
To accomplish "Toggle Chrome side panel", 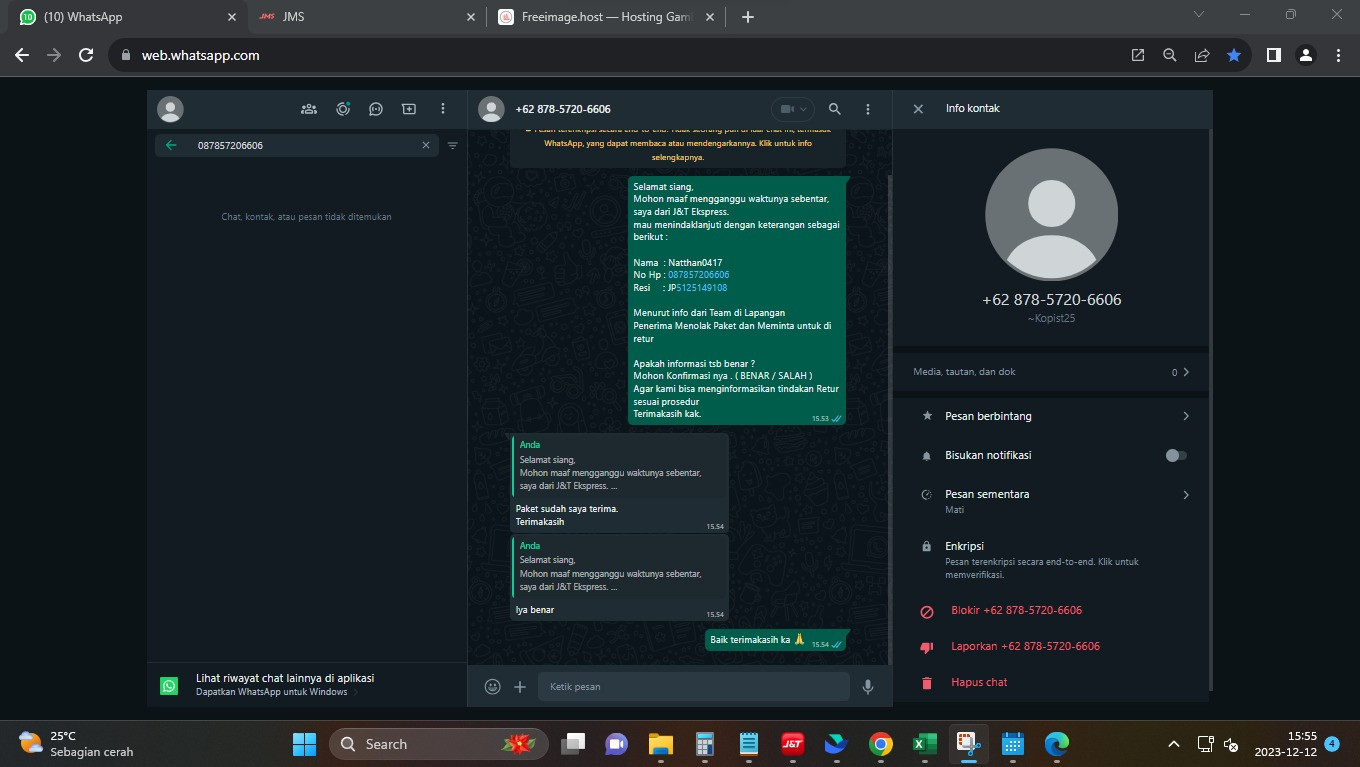I will pyautogui.click(x=1274, y=56).
